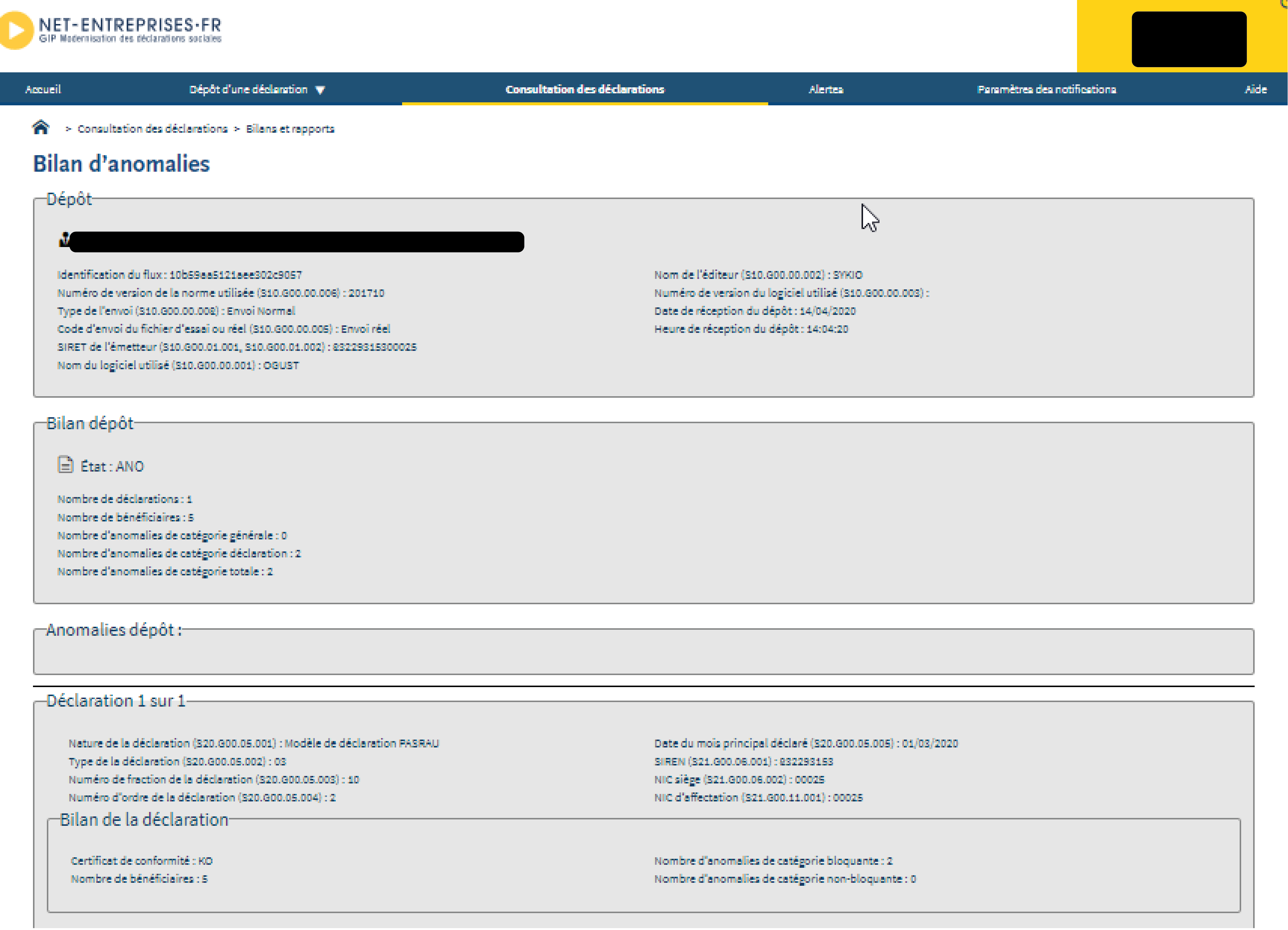
Task: Select Numéro de fraction de la déclaration
Action: click(x=214, y=779)
